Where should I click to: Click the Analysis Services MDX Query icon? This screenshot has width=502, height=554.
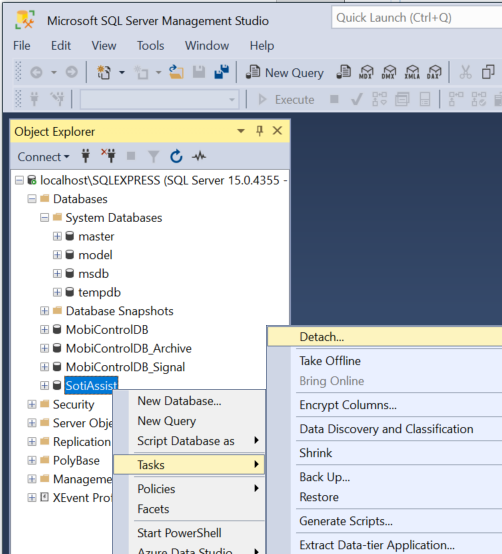point(366,72)
